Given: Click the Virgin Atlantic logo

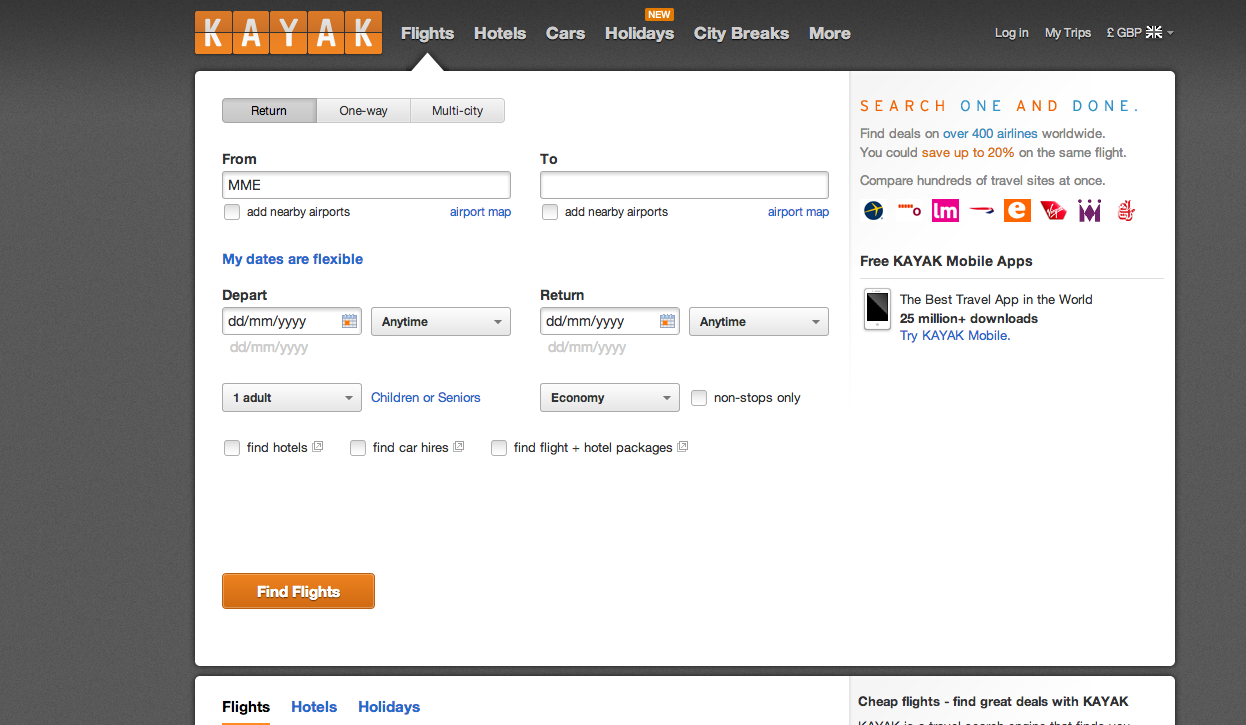Looking at the screenshot, I should point(1053,211).
